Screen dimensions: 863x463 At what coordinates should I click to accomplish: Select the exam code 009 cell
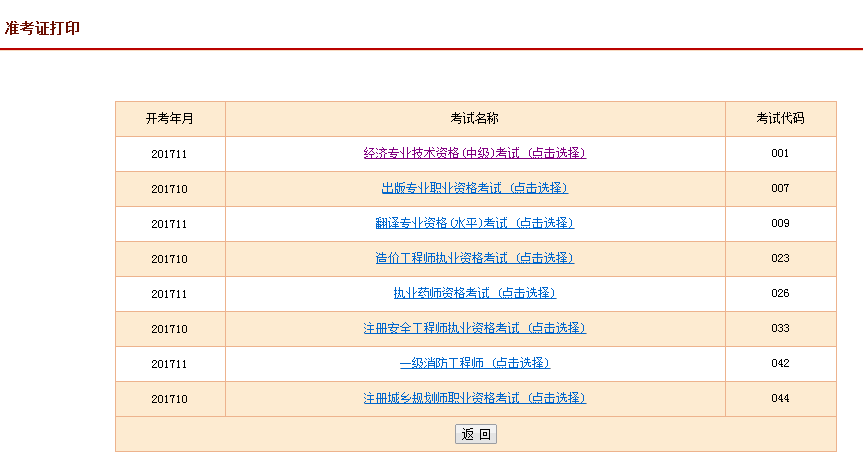tap(780, 223)
